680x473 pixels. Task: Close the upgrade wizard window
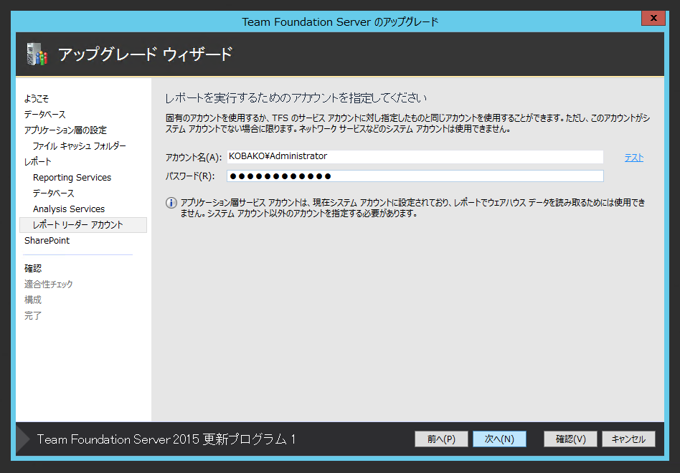click(x=653, y=18)
